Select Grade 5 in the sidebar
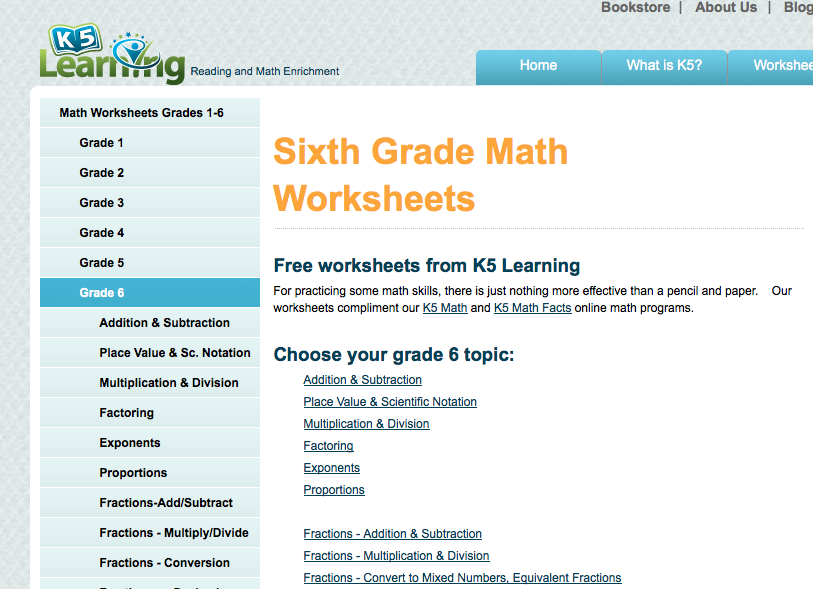 [x=150, y=263]
